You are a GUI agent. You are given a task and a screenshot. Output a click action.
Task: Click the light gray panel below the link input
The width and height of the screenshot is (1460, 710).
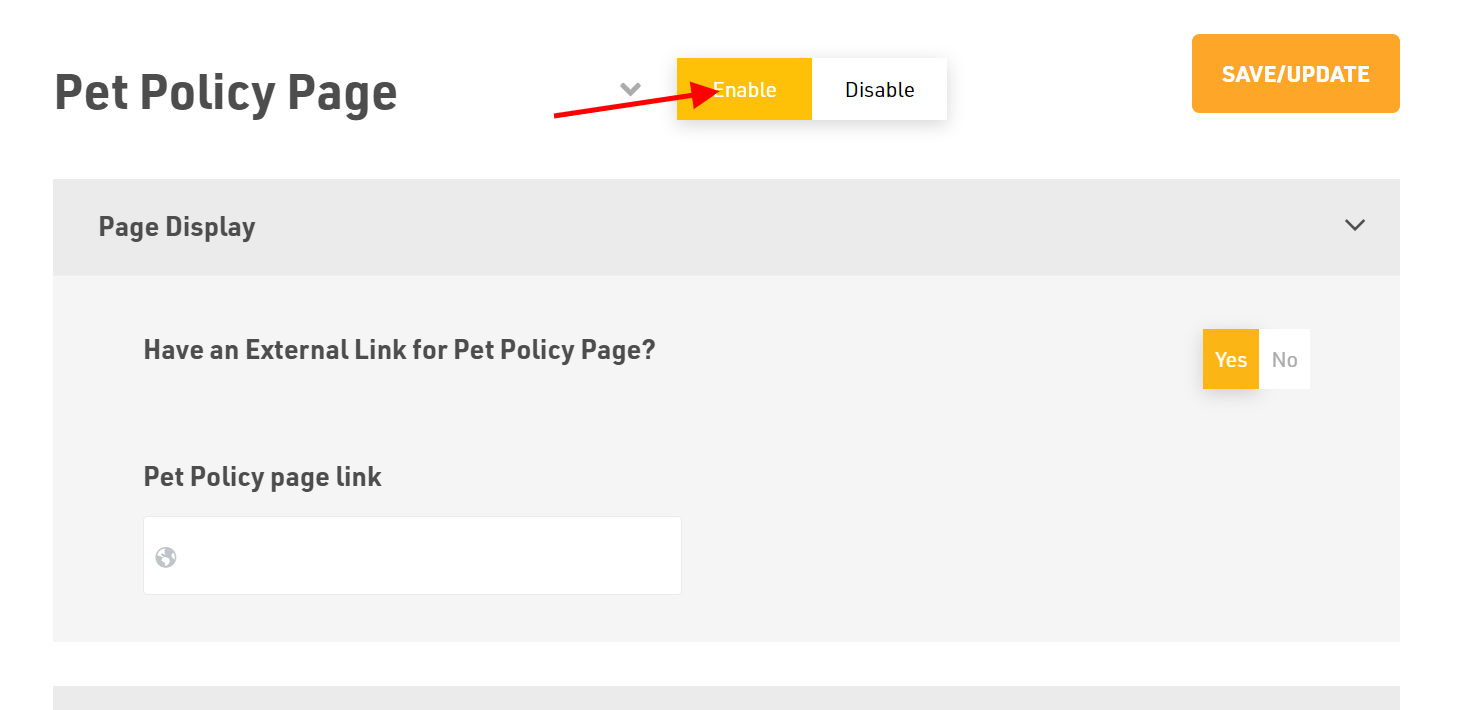pos(726,618)
